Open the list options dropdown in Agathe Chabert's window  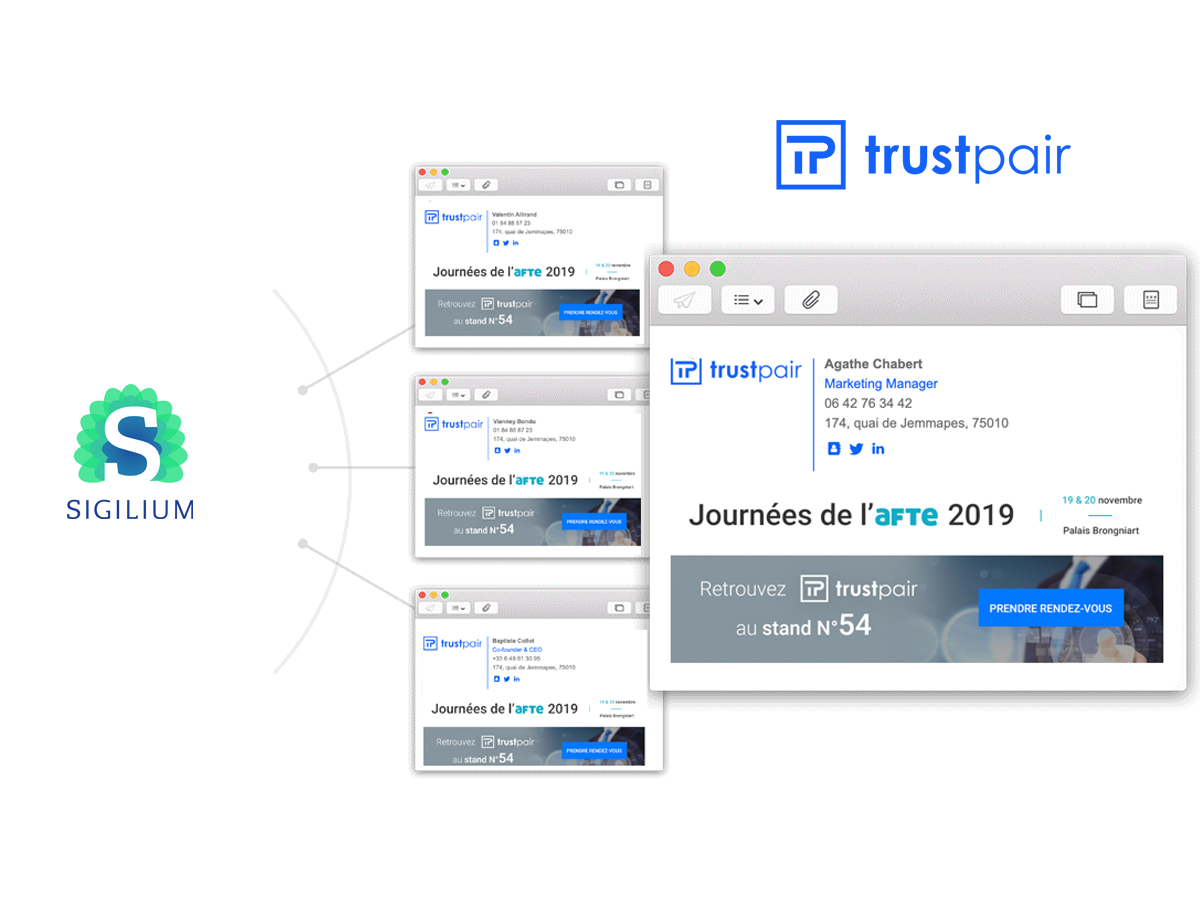point(748,300)
